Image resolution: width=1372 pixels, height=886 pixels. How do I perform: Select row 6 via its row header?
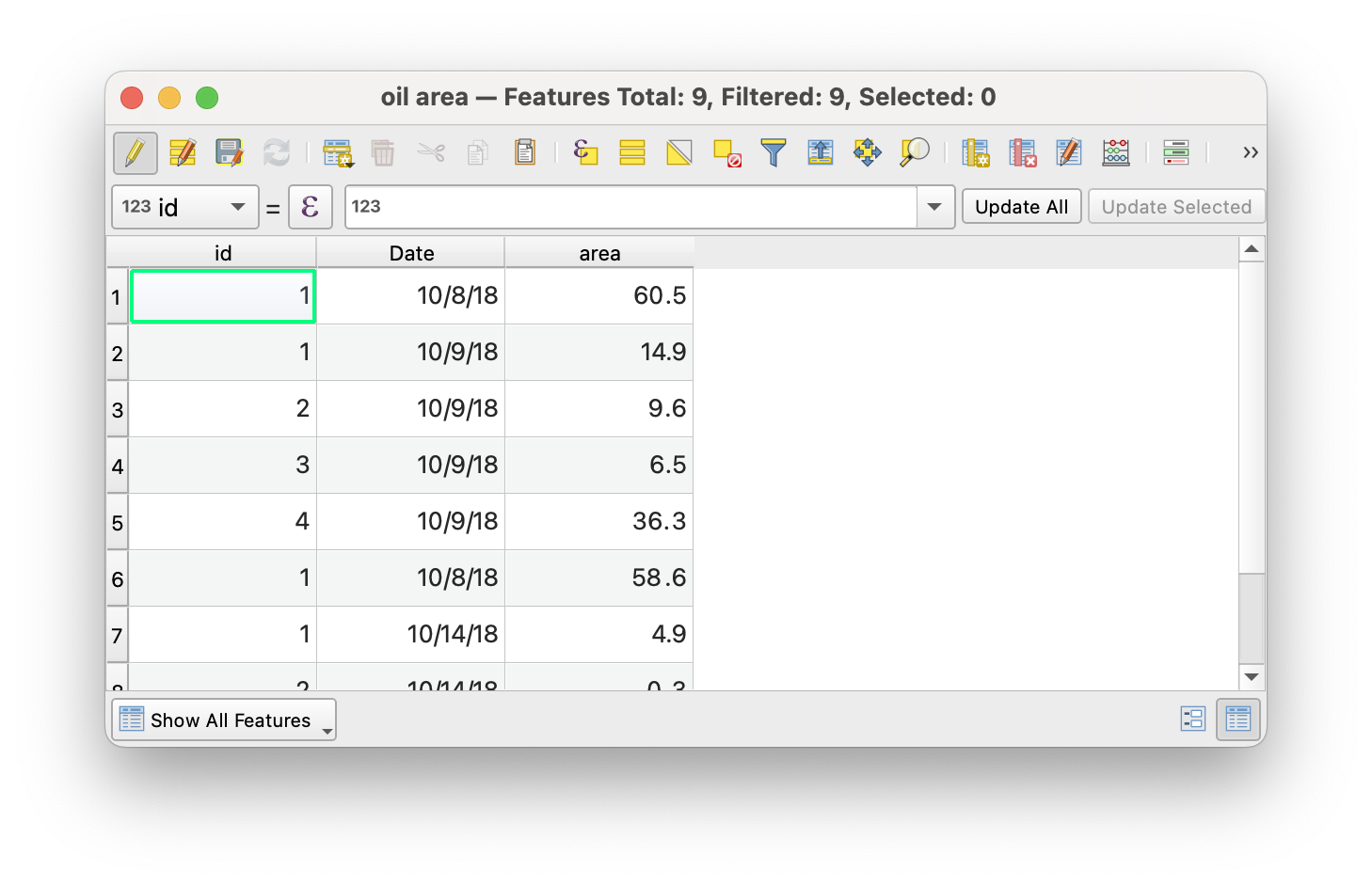click(118, 578)
